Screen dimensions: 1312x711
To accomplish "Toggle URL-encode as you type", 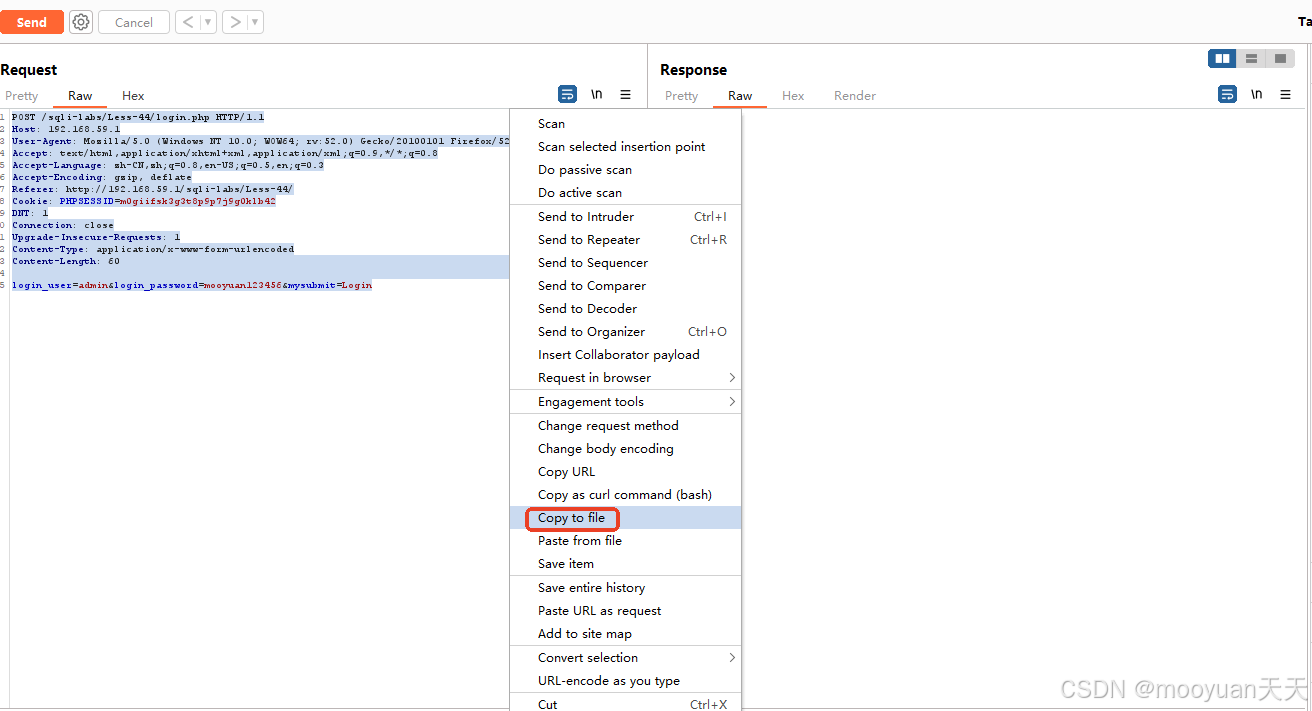I will pyautogui.click(x=625, y=681).
